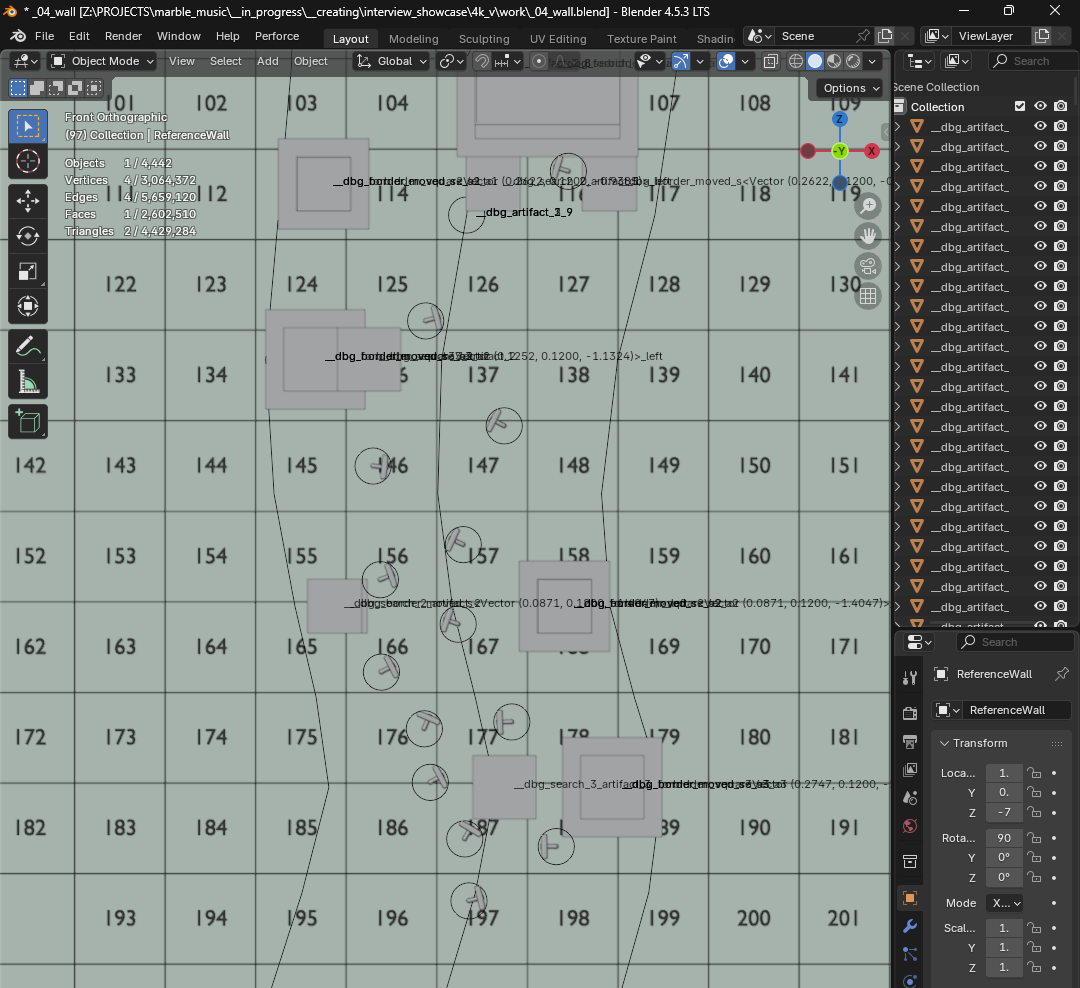Select the Measure tool
Image resolution: width=1080 pixels, height=988 pixels.
pos(28,381)
